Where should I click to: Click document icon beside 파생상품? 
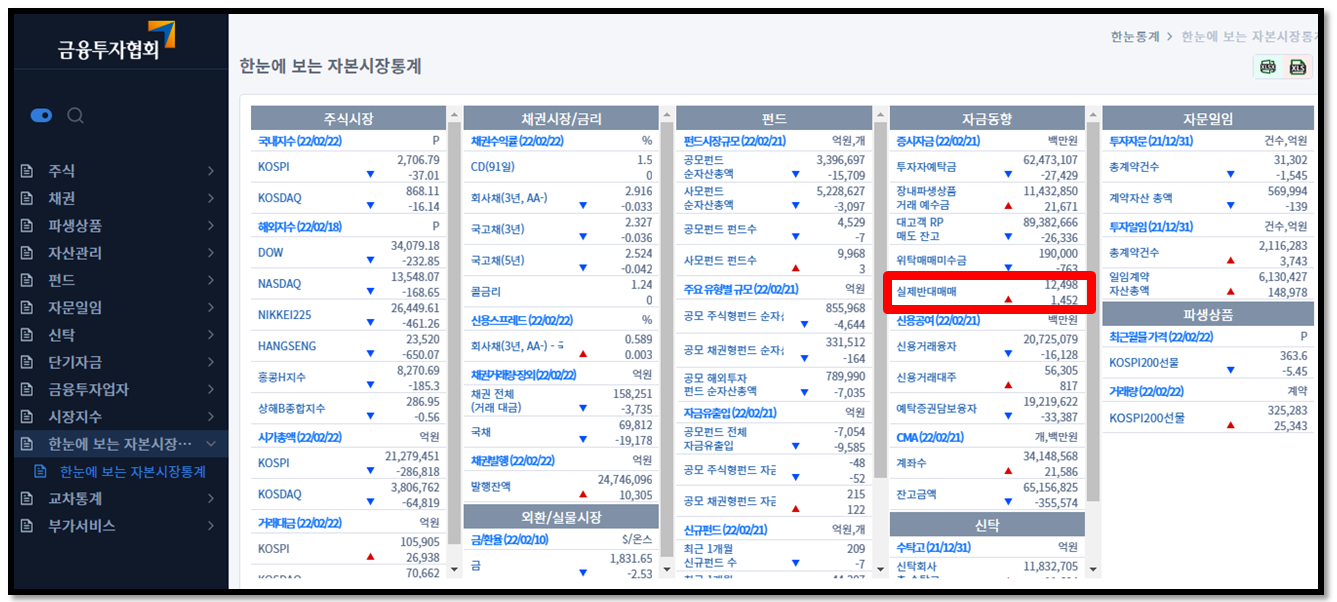pos(27,226)
